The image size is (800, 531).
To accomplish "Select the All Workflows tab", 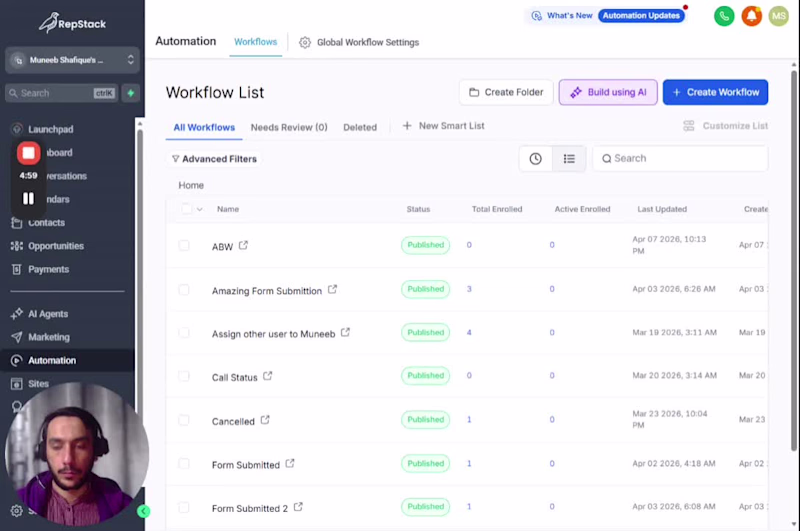I will [x=204, y=128].
